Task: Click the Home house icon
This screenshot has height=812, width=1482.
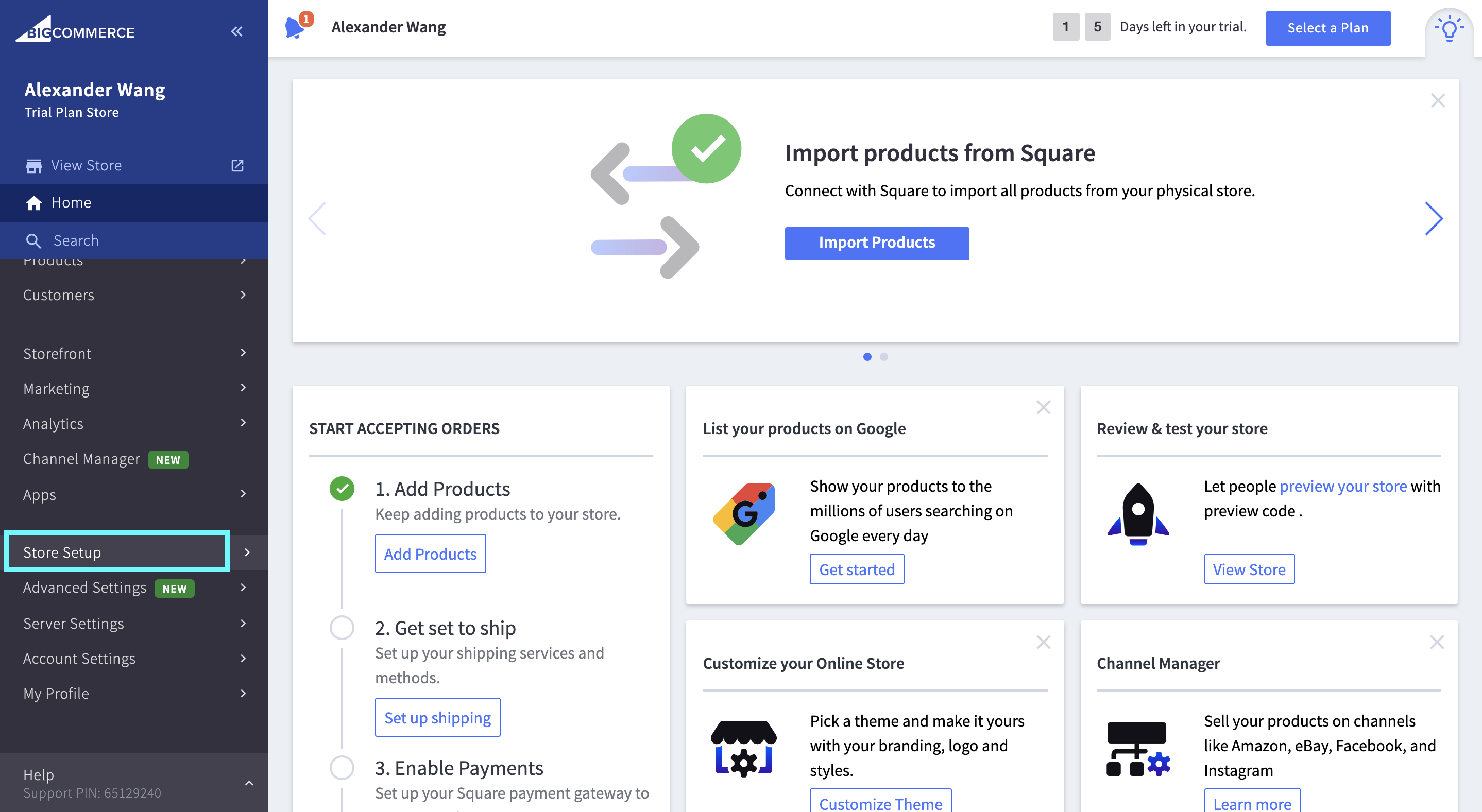Action: click(x=34, y=203)
